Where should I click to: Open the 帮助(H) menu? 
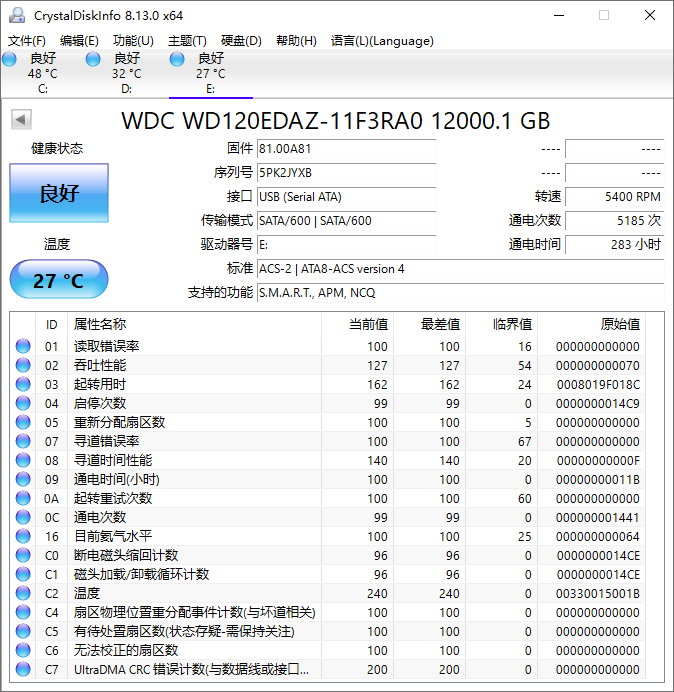point(296,41)
